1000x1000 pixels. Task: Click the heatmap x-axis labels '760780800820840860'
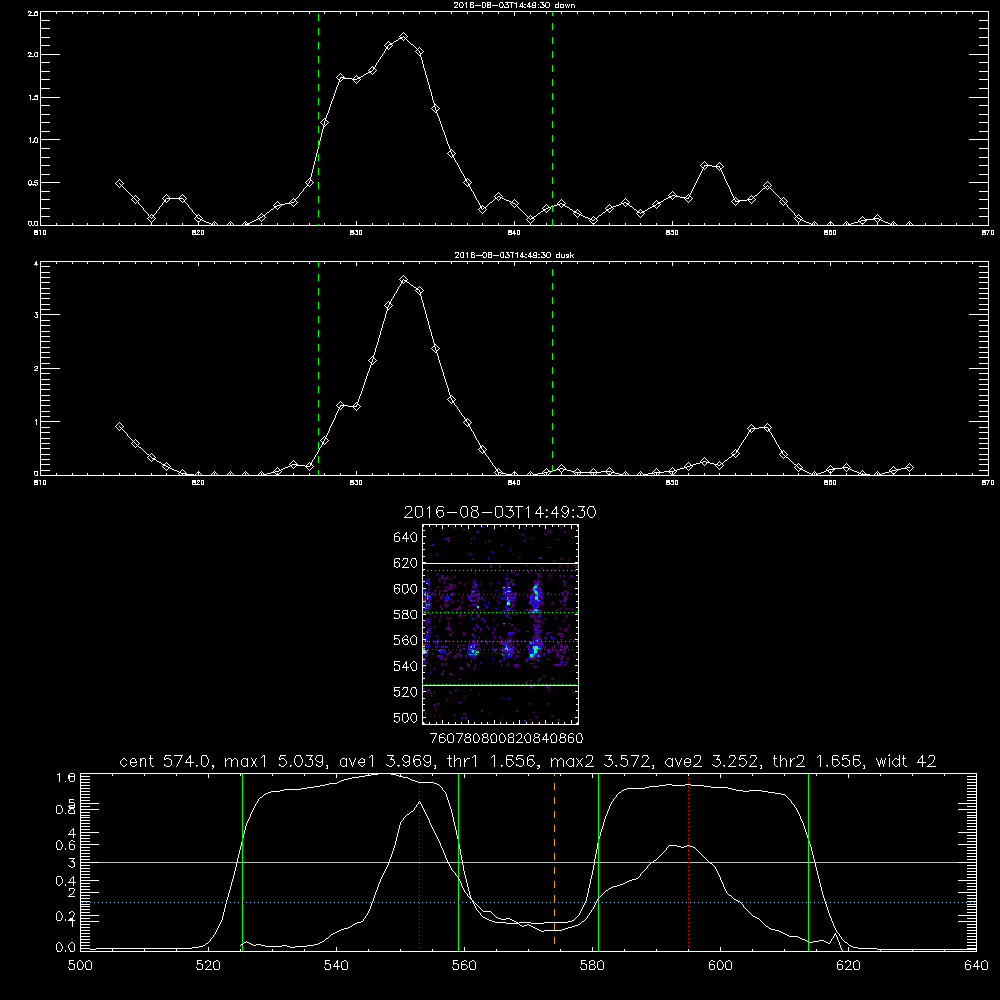point(507,738)
